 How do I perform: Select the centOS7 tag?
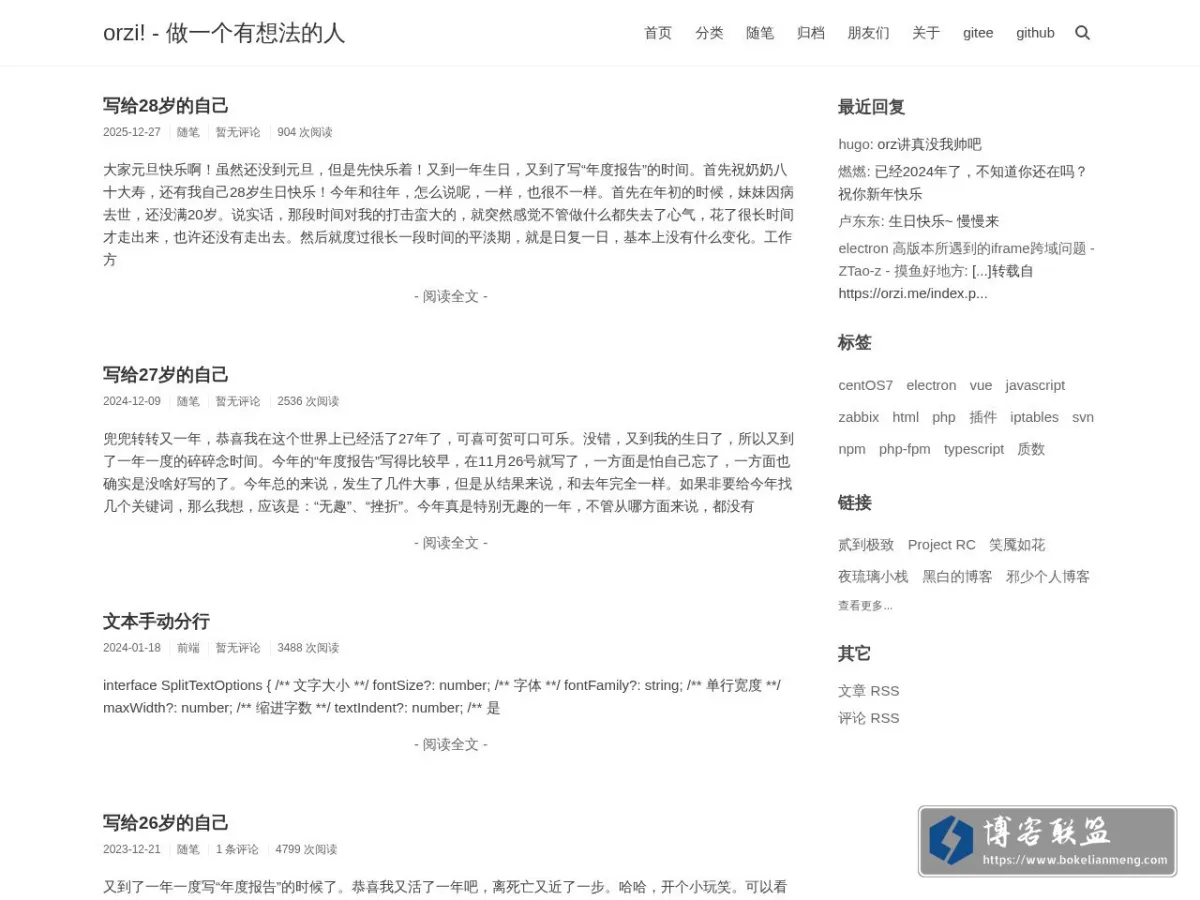click(x=866, y=385)
